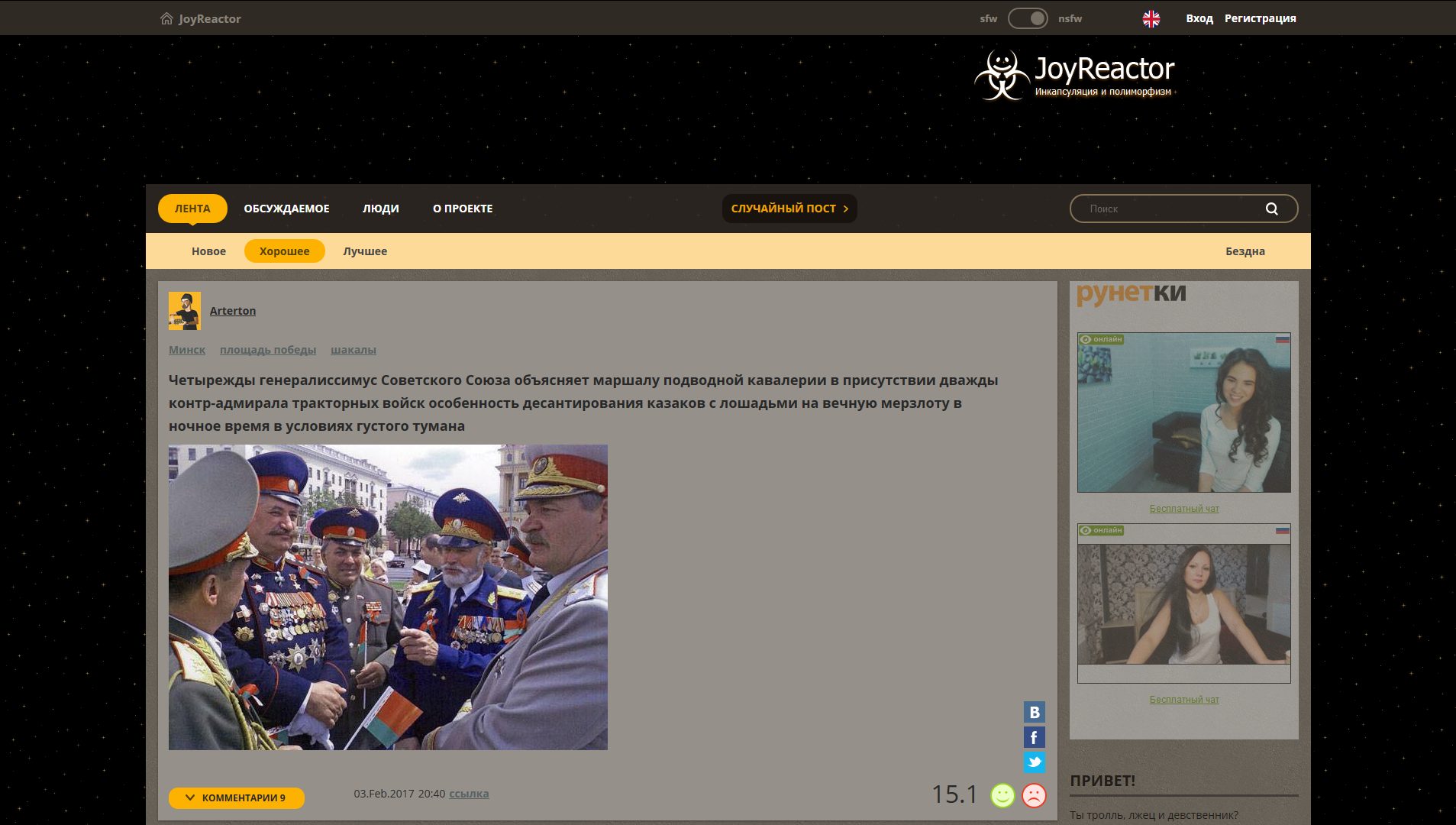Click the Регистрация link
Viewport: 1456px width, 825px height.
(1261, 18)
